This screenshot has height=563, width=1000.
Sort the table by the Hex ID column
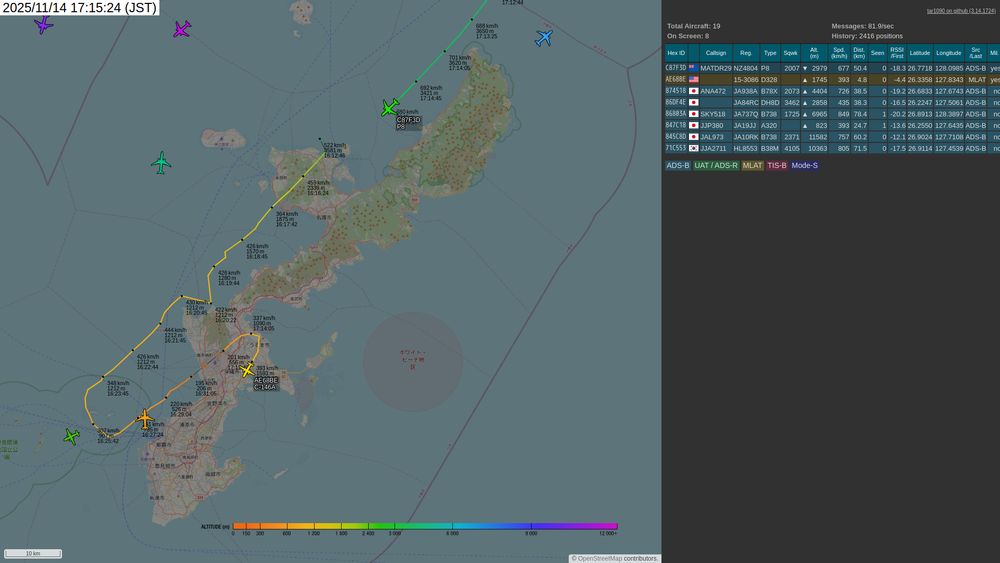676,53
